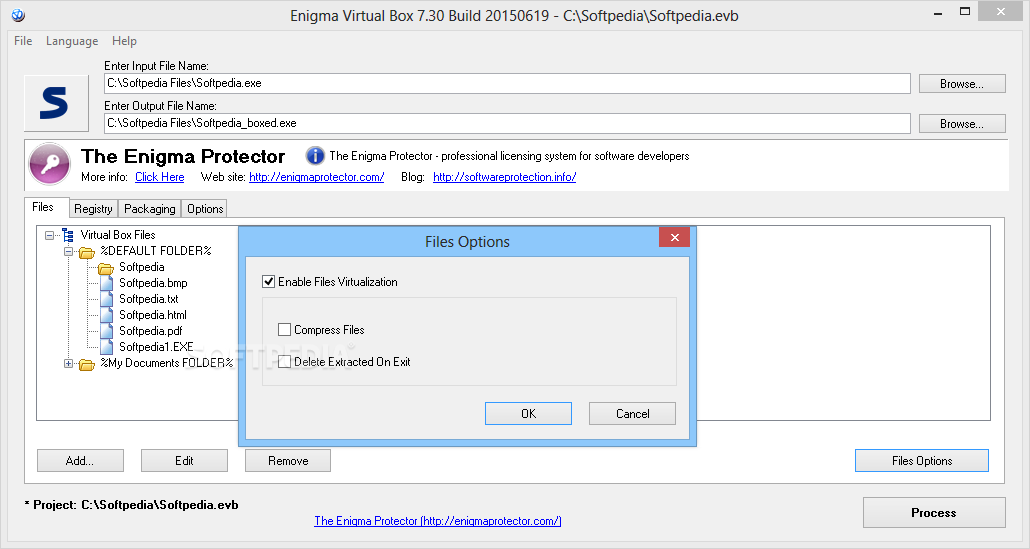Click the Softpedia.txt file icon
This screenshot has height=549, width=1030.
pyautogui.click(x=106, y=299)
